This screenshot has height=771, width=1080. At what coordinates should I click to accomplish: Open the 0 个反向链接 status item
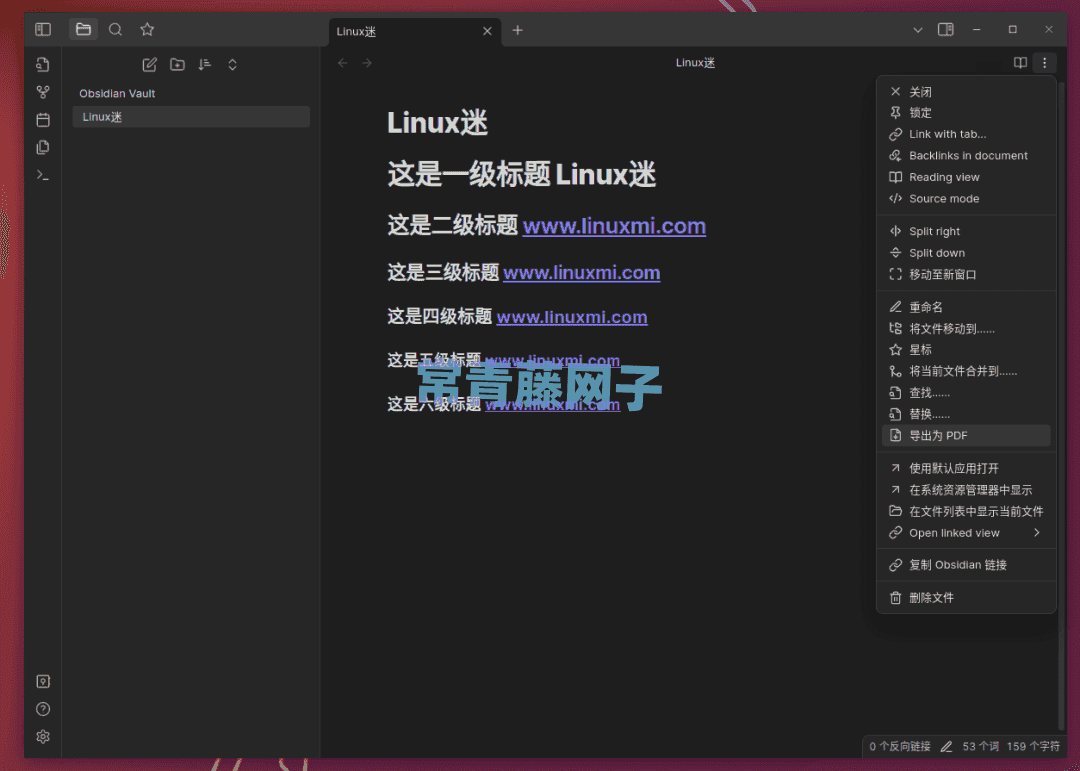(900, 747)
